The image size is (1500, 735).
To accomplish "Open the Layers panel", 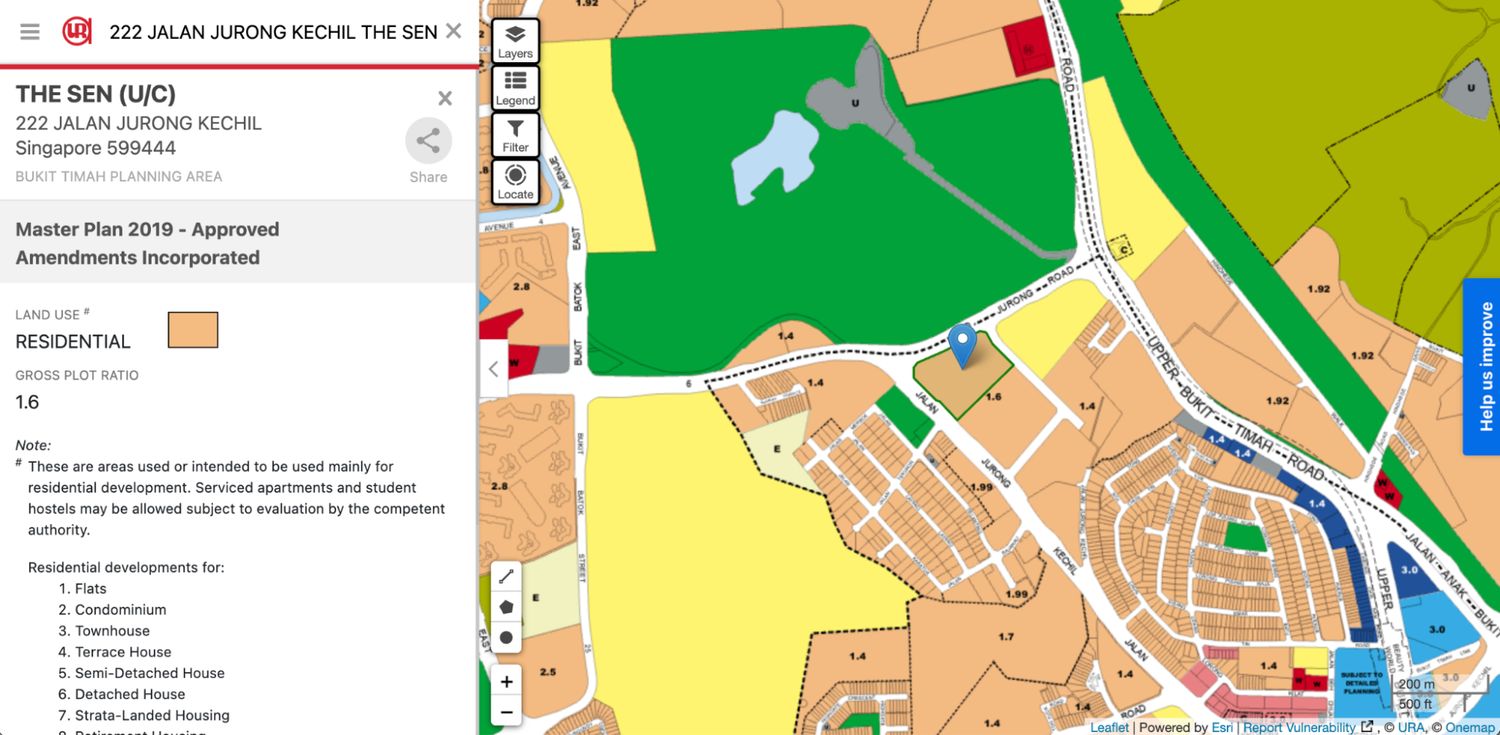I will [x=515, y=42].
